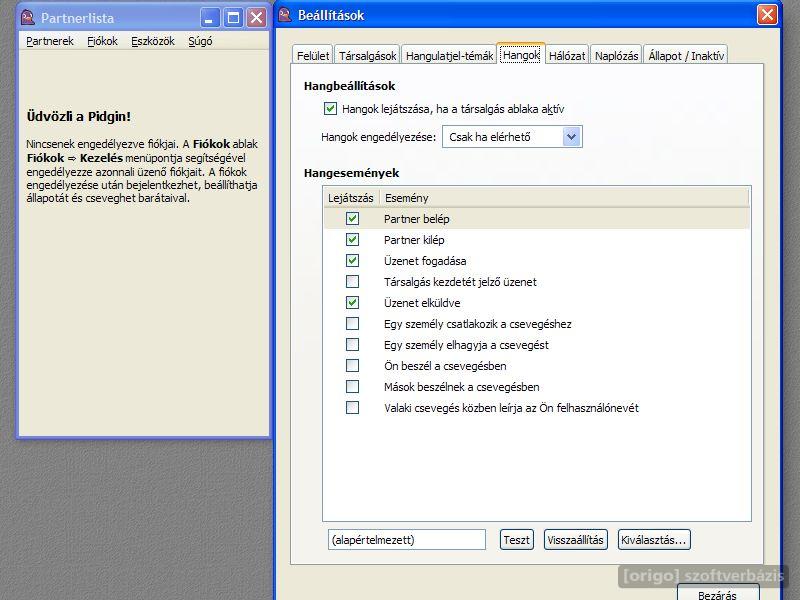Maximize the Partnerlista window
The height and width of the screenshot is (600, 800).
(233, 18)
